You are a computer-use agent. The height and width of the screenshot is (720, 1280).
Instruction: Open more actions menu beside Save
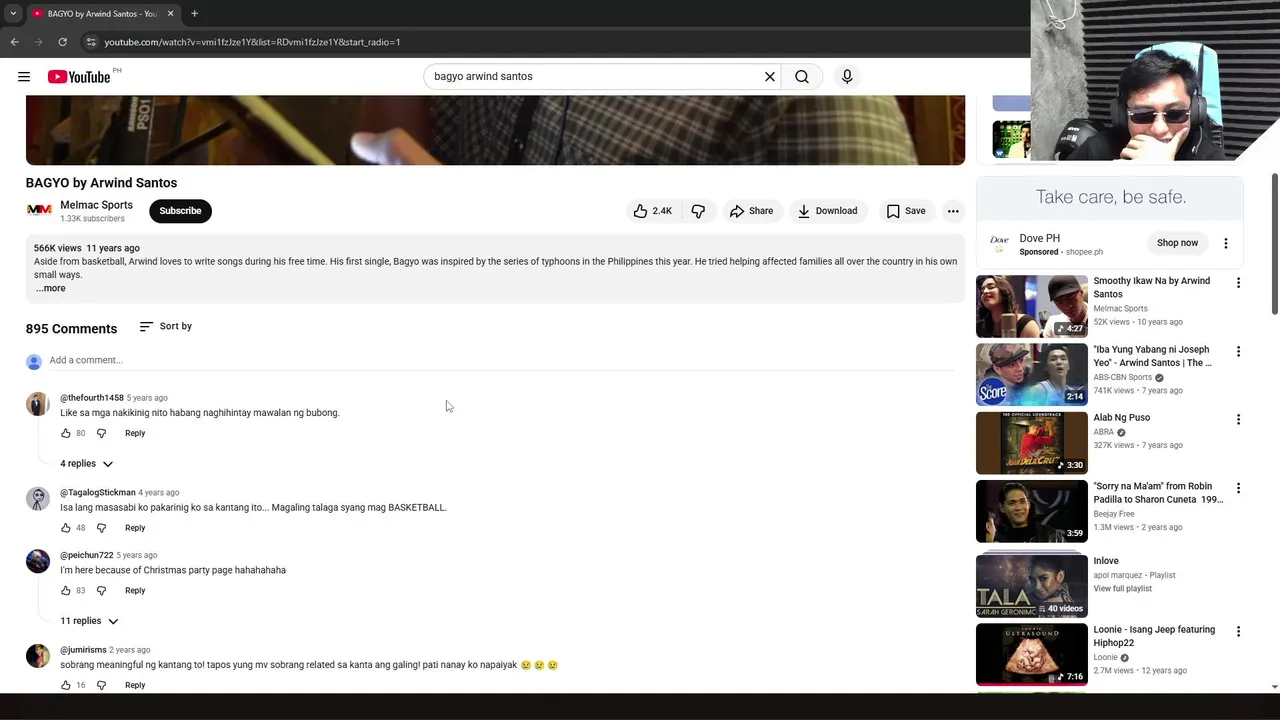pyautogui.click(x=953, y=211)
